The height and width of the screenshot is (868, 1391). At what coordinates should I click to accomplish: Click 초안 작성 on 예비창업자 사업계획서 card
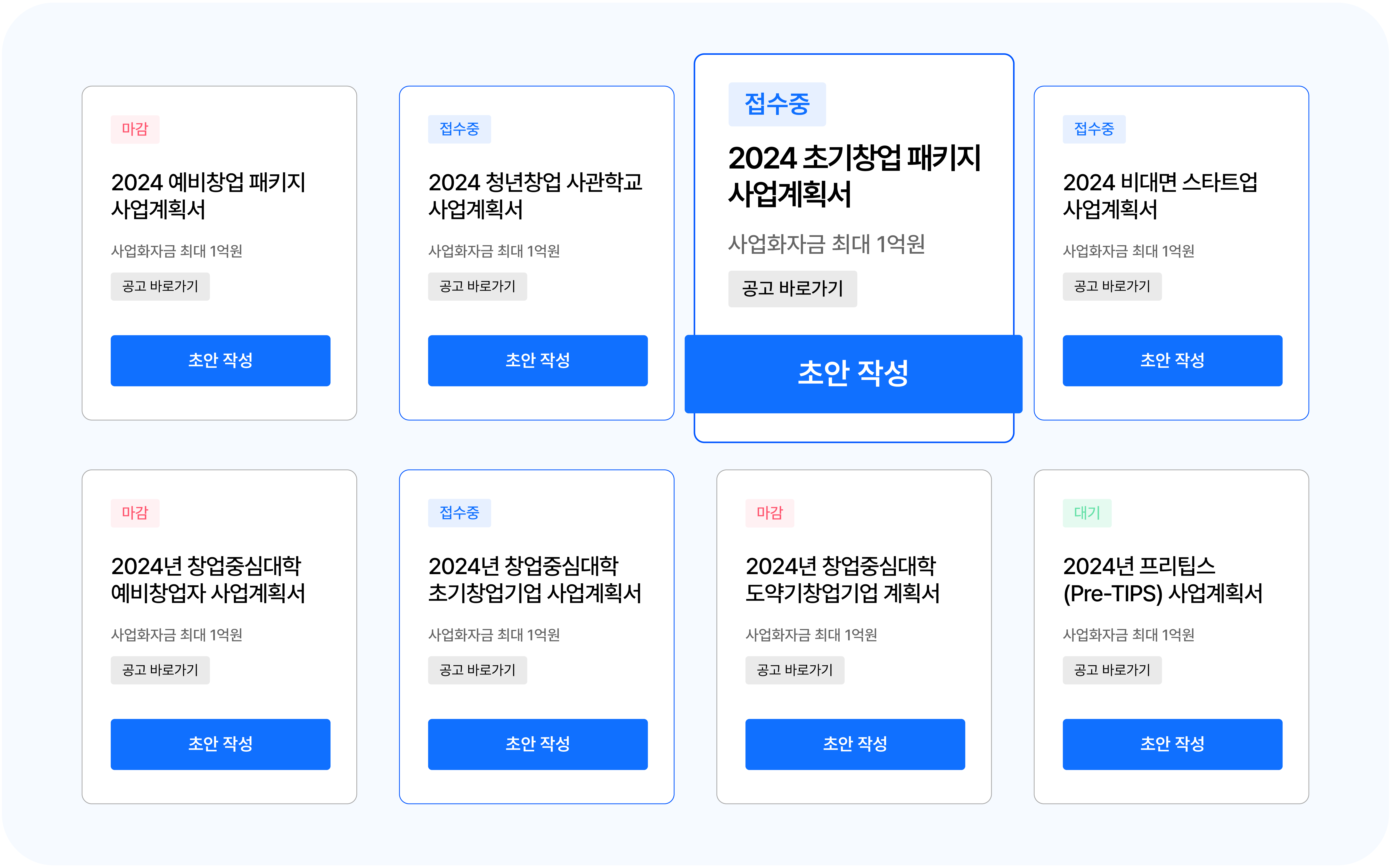(221, 744)
